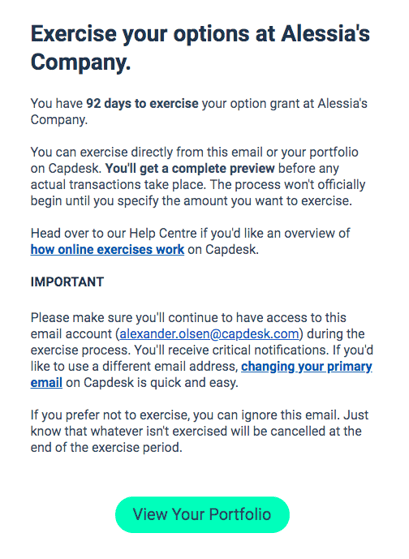409x559 pixels.
Task: Click on Capdesk is quick and easy text
Action: click(x=152, y=383)
